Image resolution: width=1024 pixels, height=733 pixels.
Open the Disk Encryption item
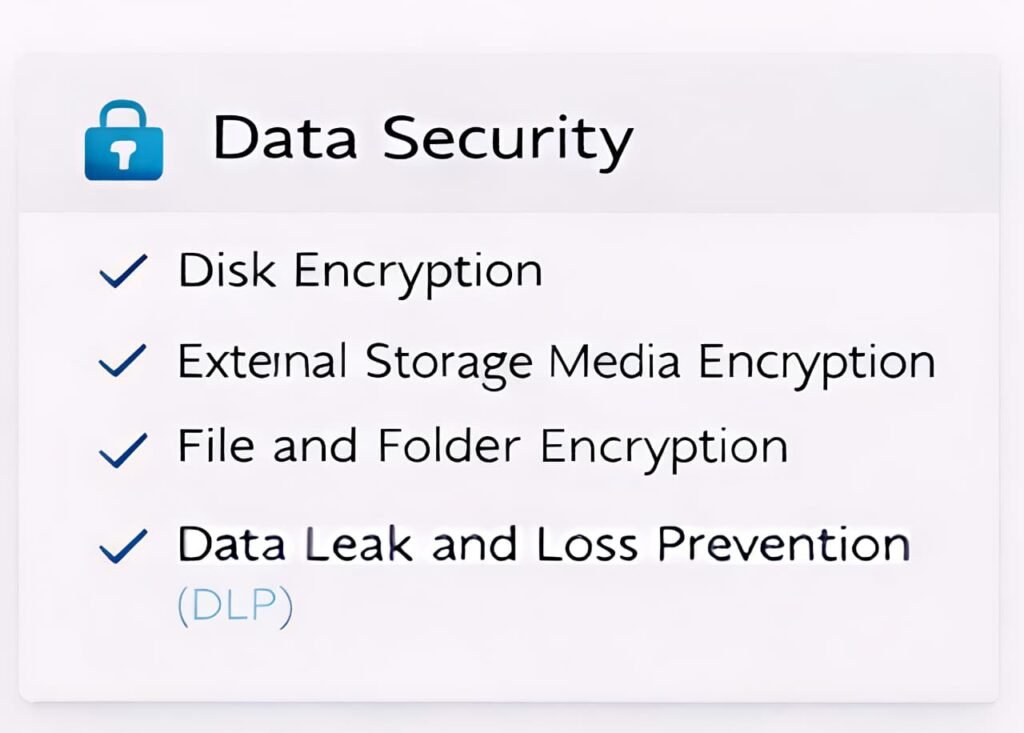pos(360,271)
